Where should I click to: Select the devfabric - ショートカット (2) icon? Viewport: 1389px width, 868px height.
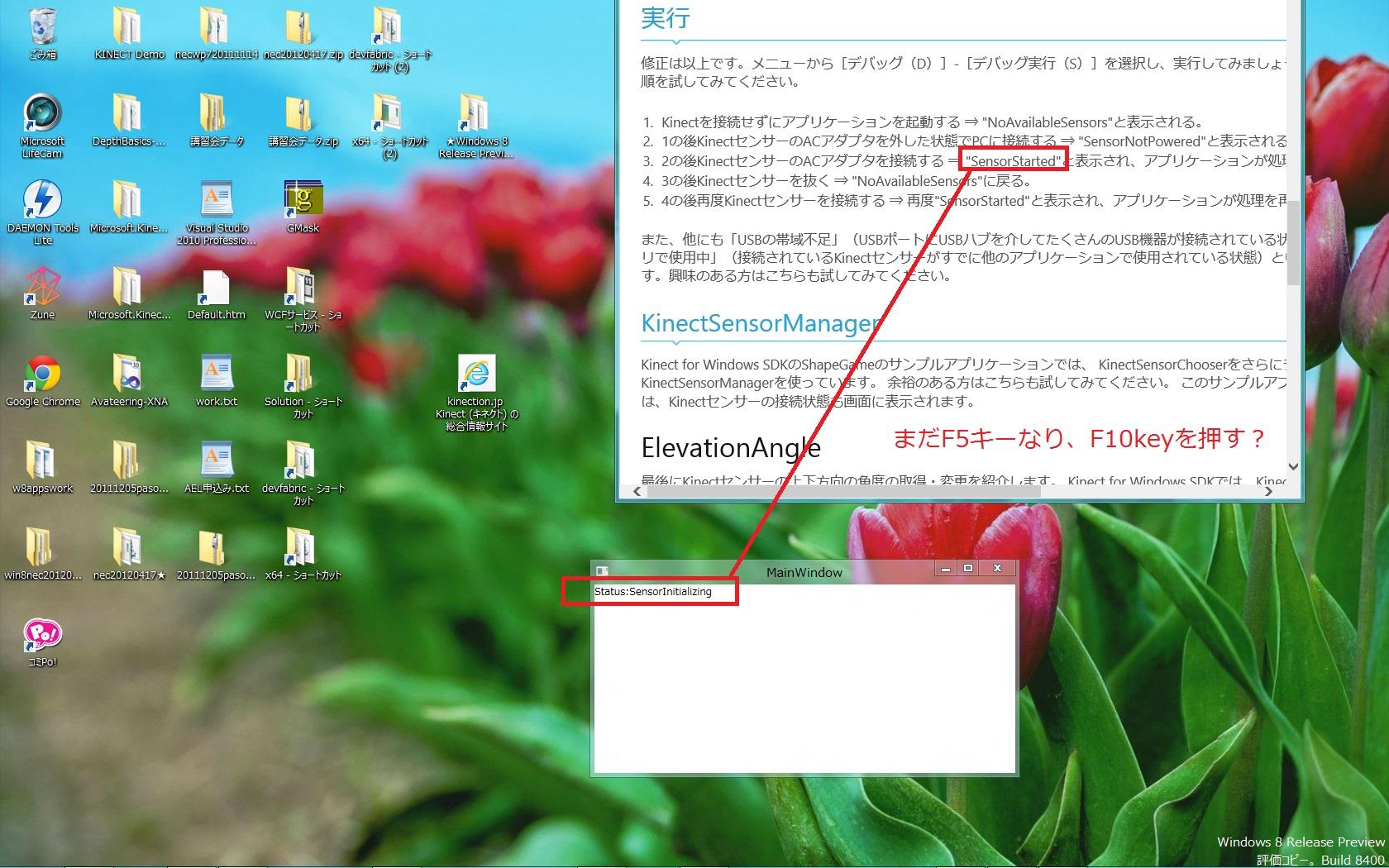389,40
